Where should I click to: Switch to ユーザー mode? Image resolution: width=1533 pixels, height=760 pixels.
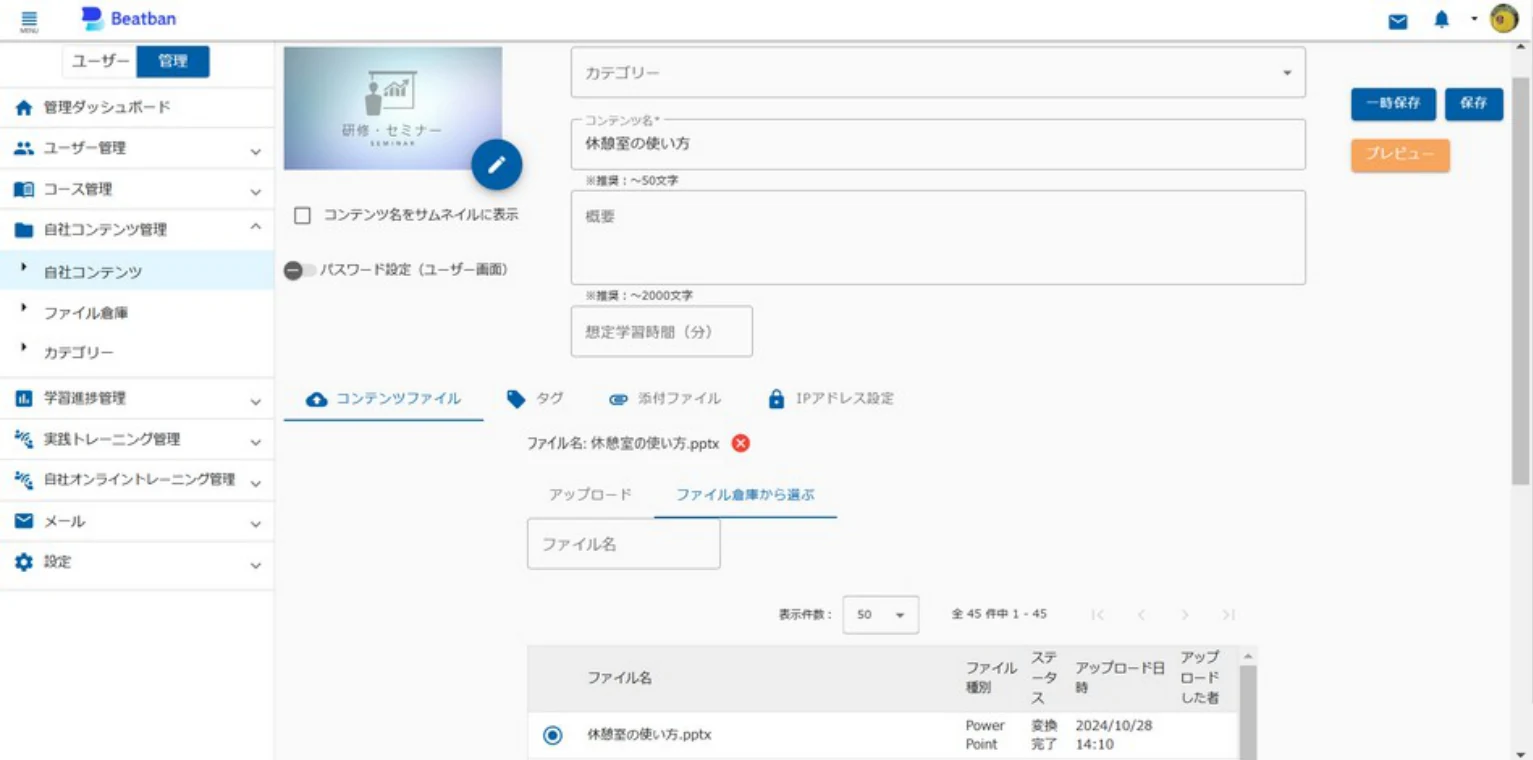click(x=100, y=62)
